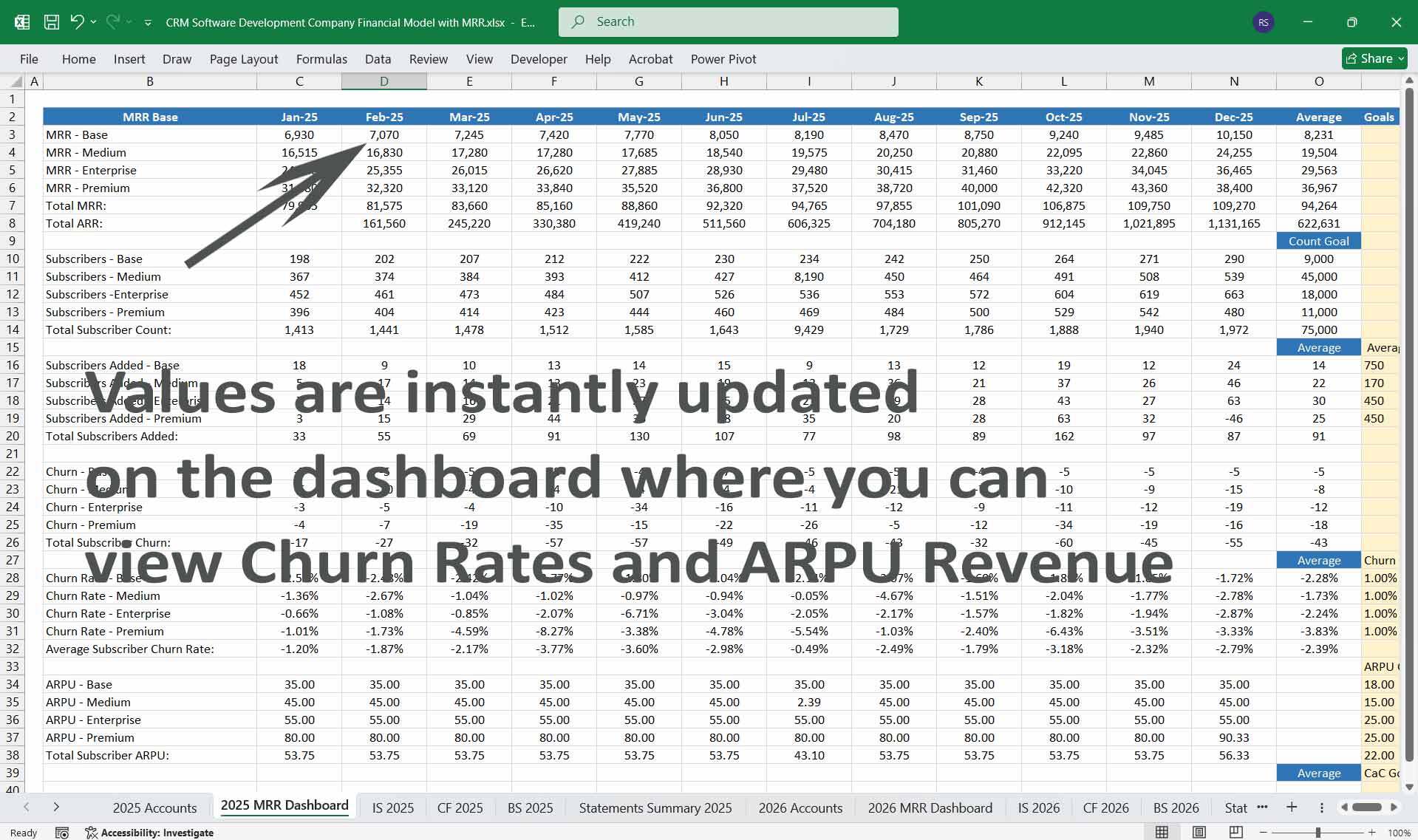Open the Undo history dropdown arrow
Image resolution: width=1418 pixels, height=840 pixels.
[93, 22]
